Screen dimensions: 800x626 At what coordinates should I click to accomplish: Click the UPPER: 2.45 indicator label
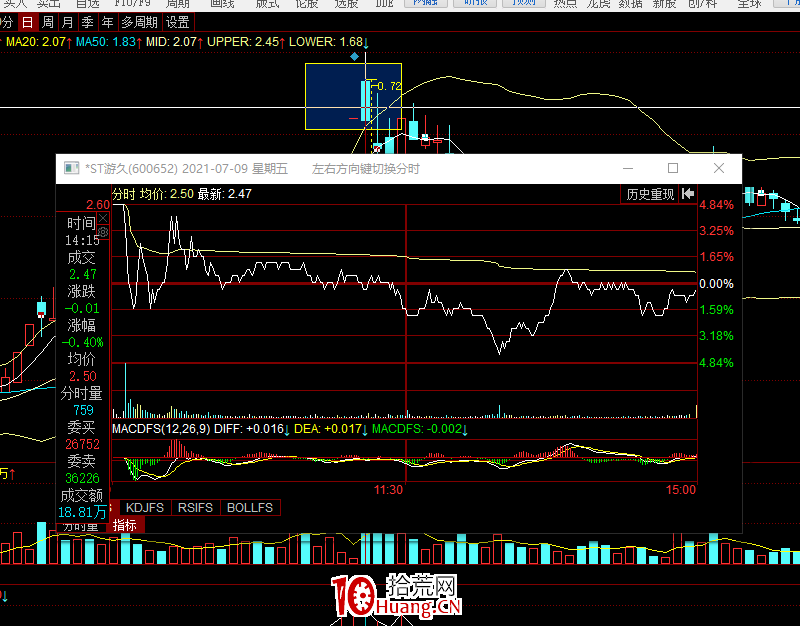[x=246, y=42]
